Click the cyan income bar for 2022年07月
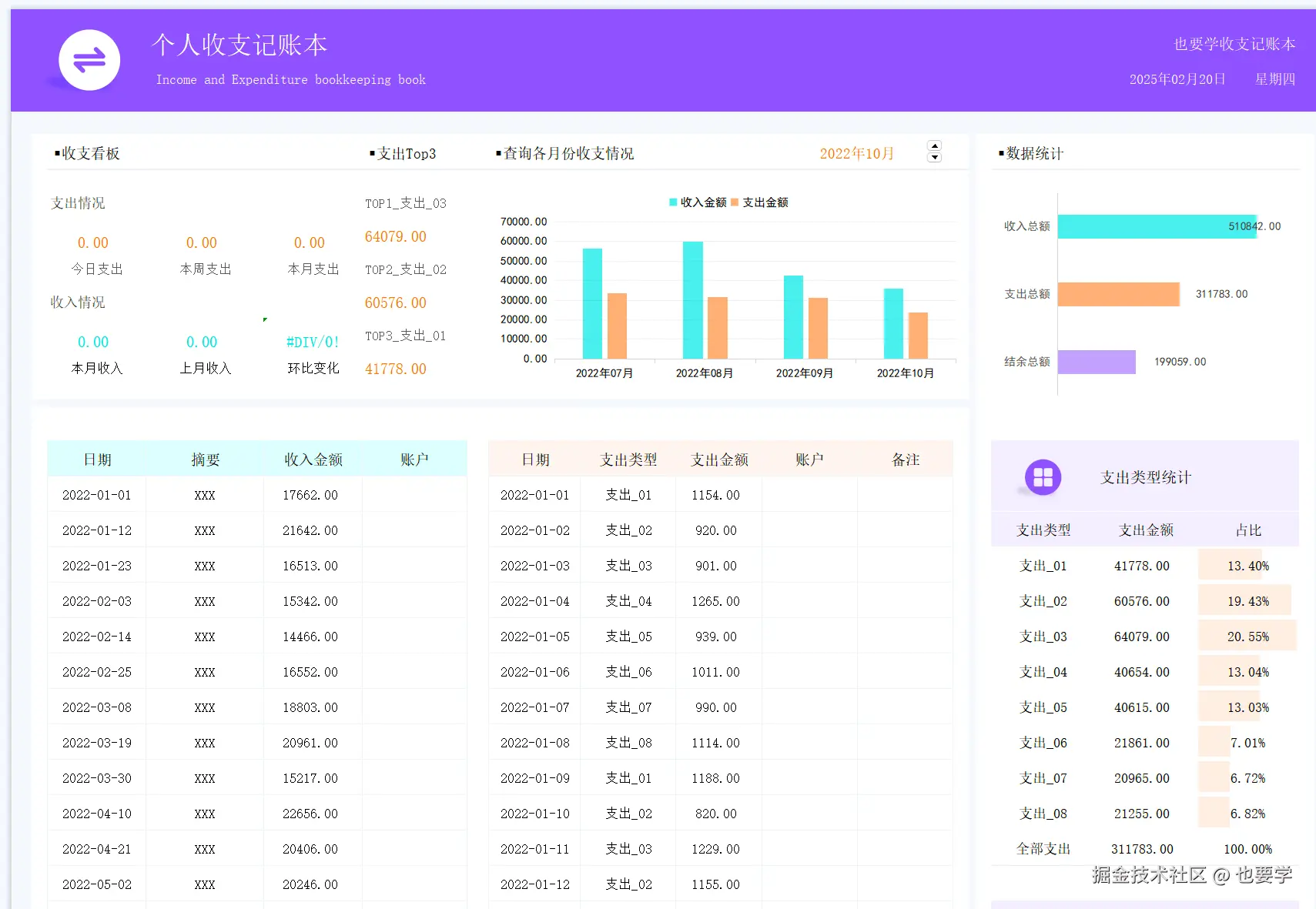The width and height of the screenshot is (1316, 909). coord(592,303)
